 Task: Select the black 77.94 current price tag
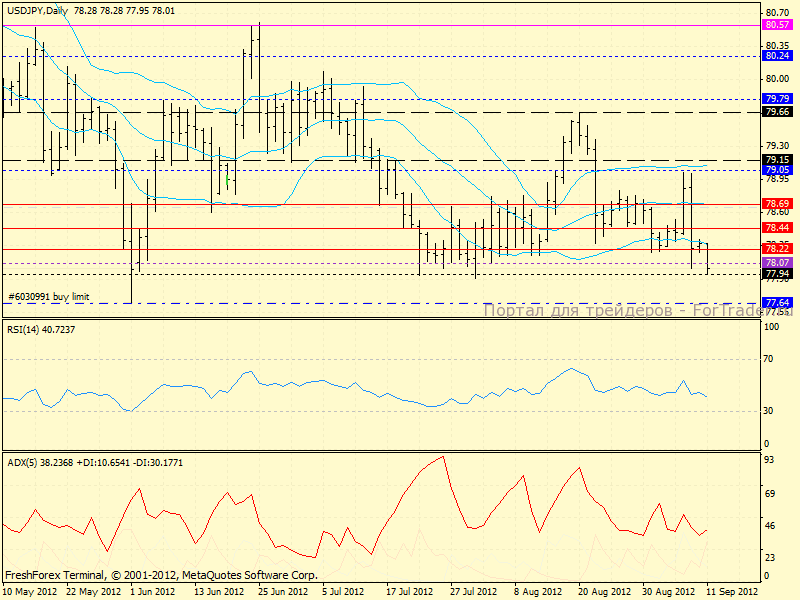coord(777,273)
